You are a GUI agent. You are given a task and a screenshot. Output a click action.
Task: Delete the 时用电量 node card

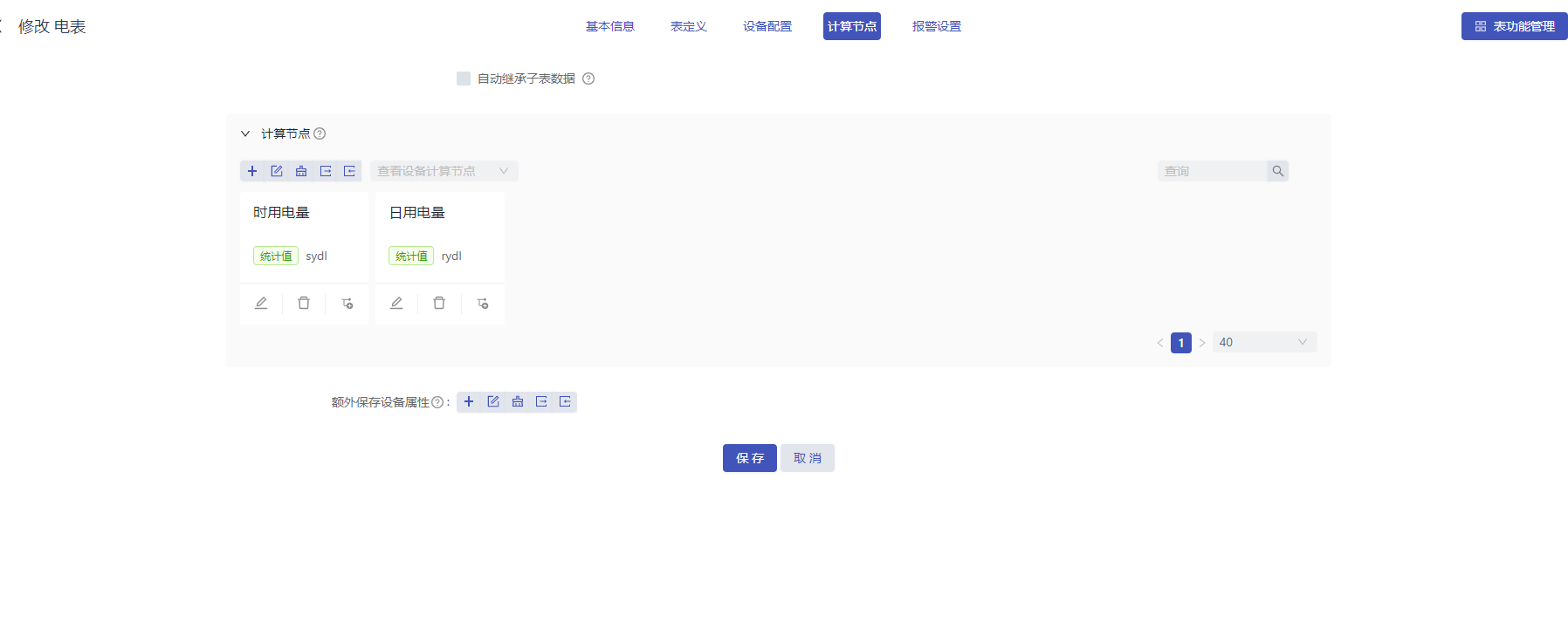pos(304,303)
